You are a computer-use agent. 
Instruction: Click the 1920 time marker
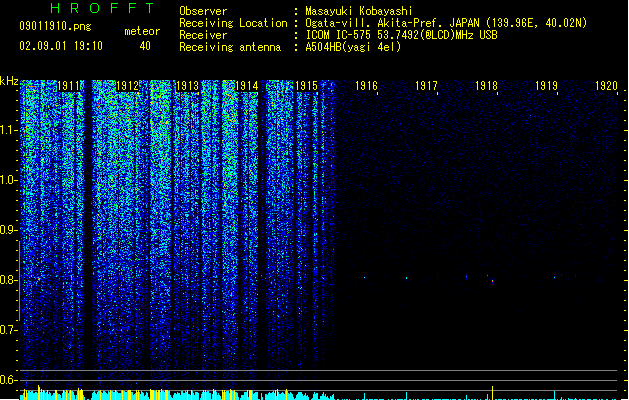pyautogui.click(x=607, y=86)
